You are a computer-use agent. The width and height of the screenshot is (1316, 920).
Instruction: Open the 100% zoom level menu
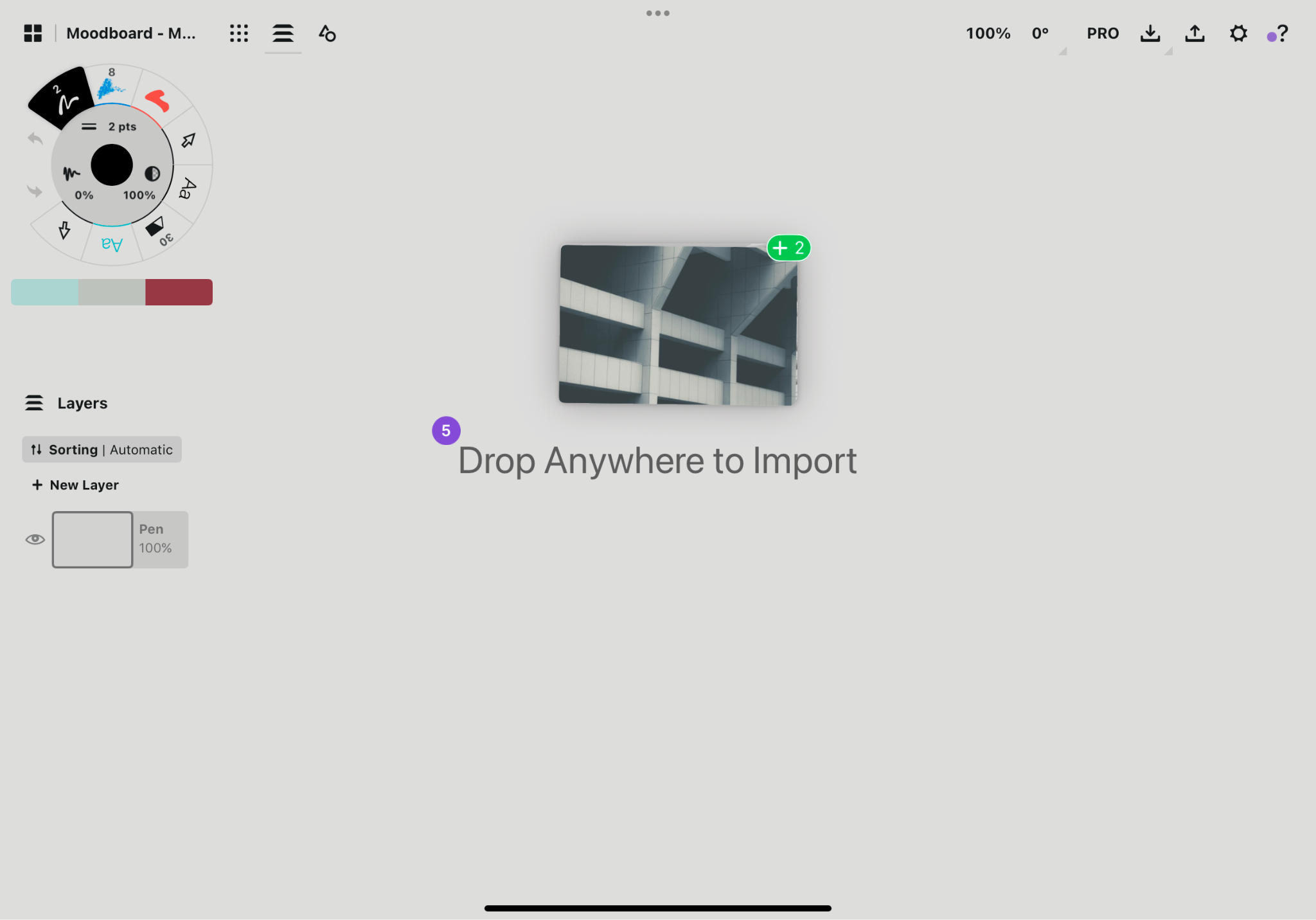click(x=988, y=33)
